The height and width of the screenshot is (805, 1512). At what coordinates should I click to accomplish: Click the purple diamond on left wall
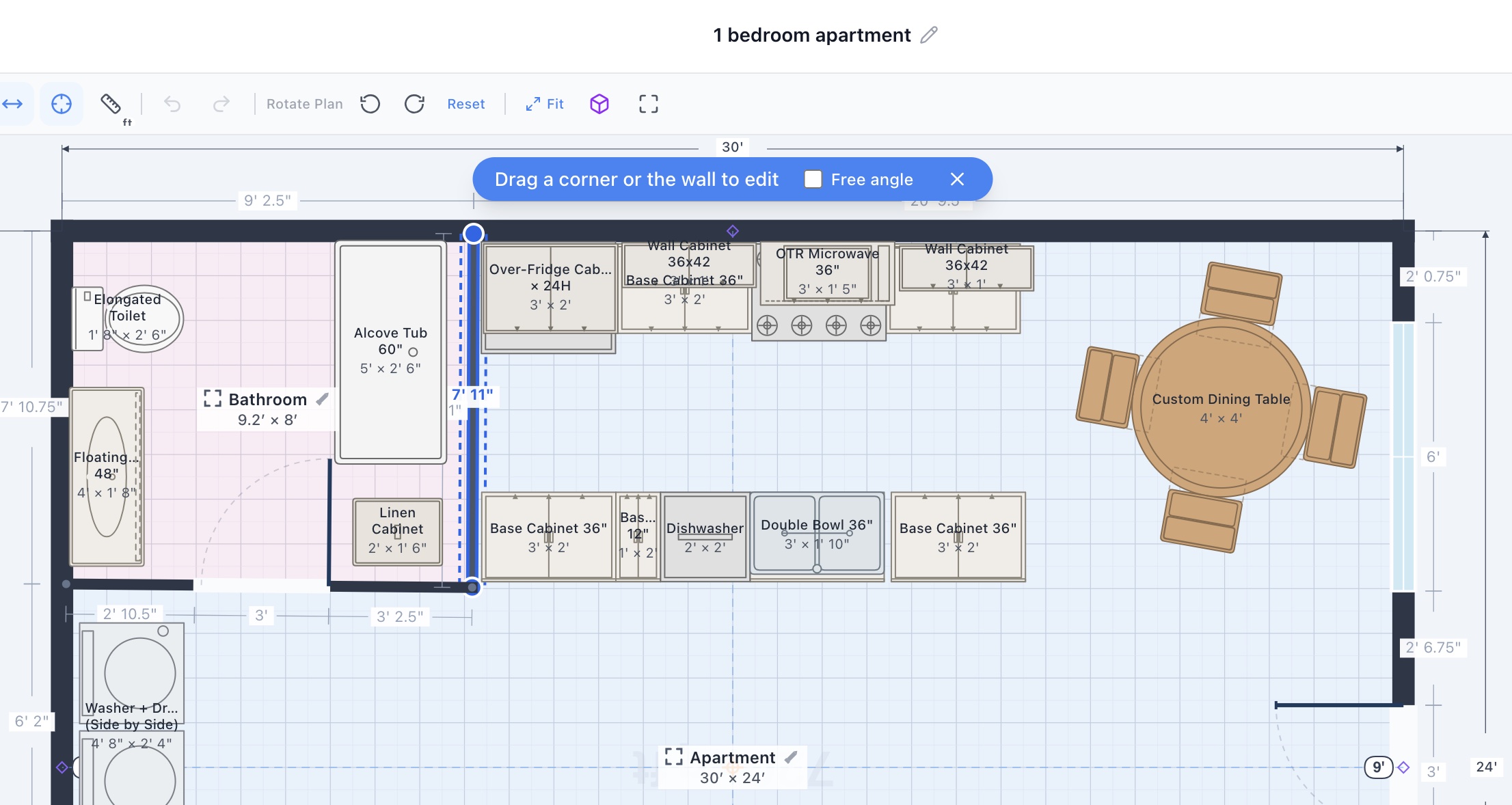point(62,767)
